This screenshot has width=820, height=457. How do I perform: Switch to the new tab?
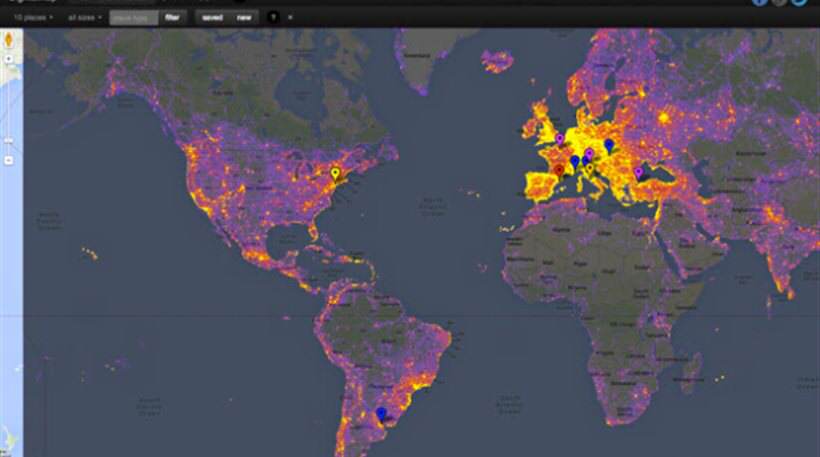pos(243,17)
